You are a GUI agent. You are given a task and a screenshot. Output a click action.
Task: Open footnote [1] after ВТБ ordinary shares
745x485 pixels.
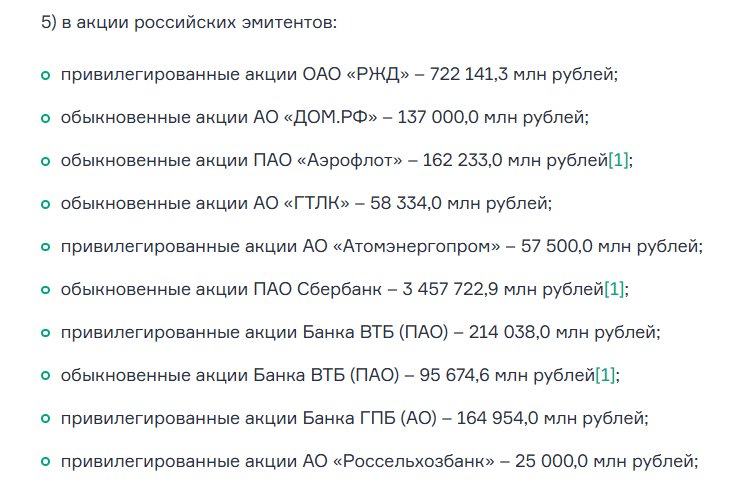[x=605, y=375]
